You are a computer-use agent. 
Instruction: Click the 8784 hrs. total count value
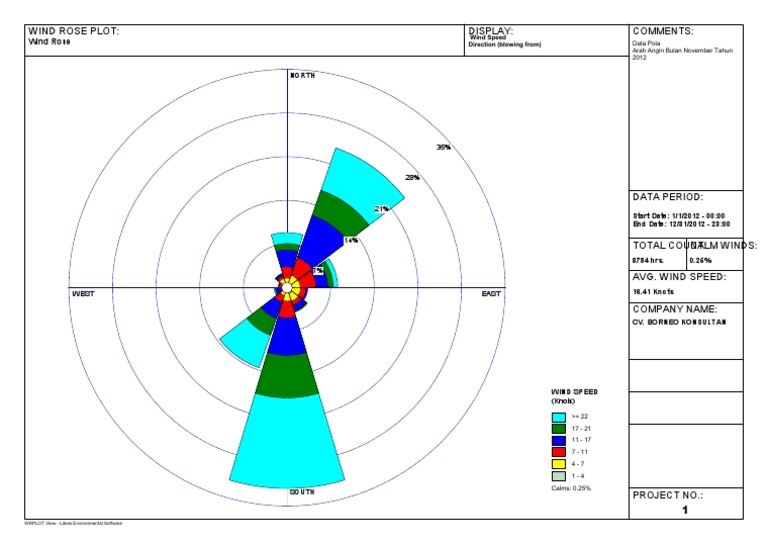click(x=648, y=260)
